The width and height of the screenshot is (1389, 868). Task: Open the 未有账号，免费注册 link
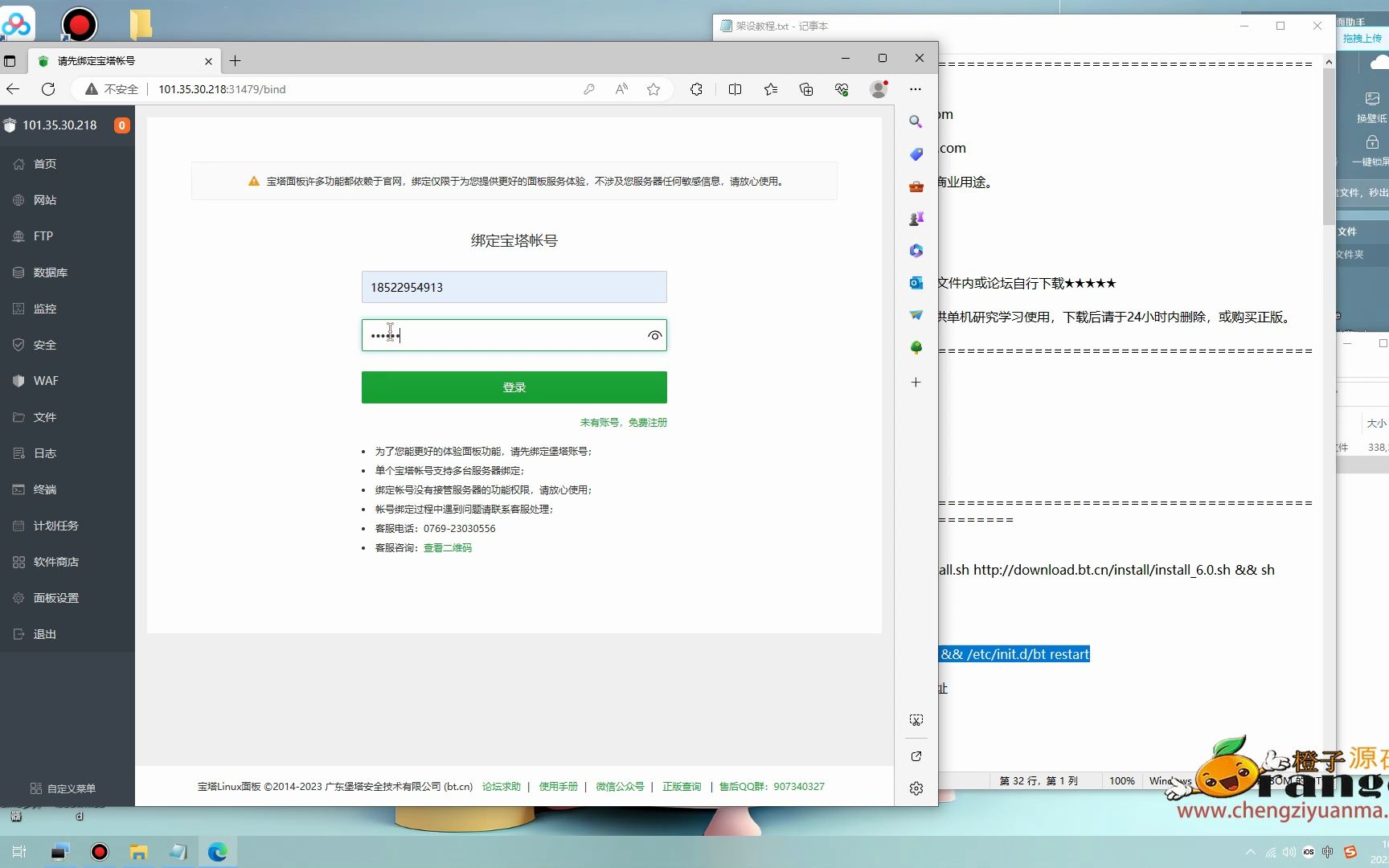click(x=624, y=423)
